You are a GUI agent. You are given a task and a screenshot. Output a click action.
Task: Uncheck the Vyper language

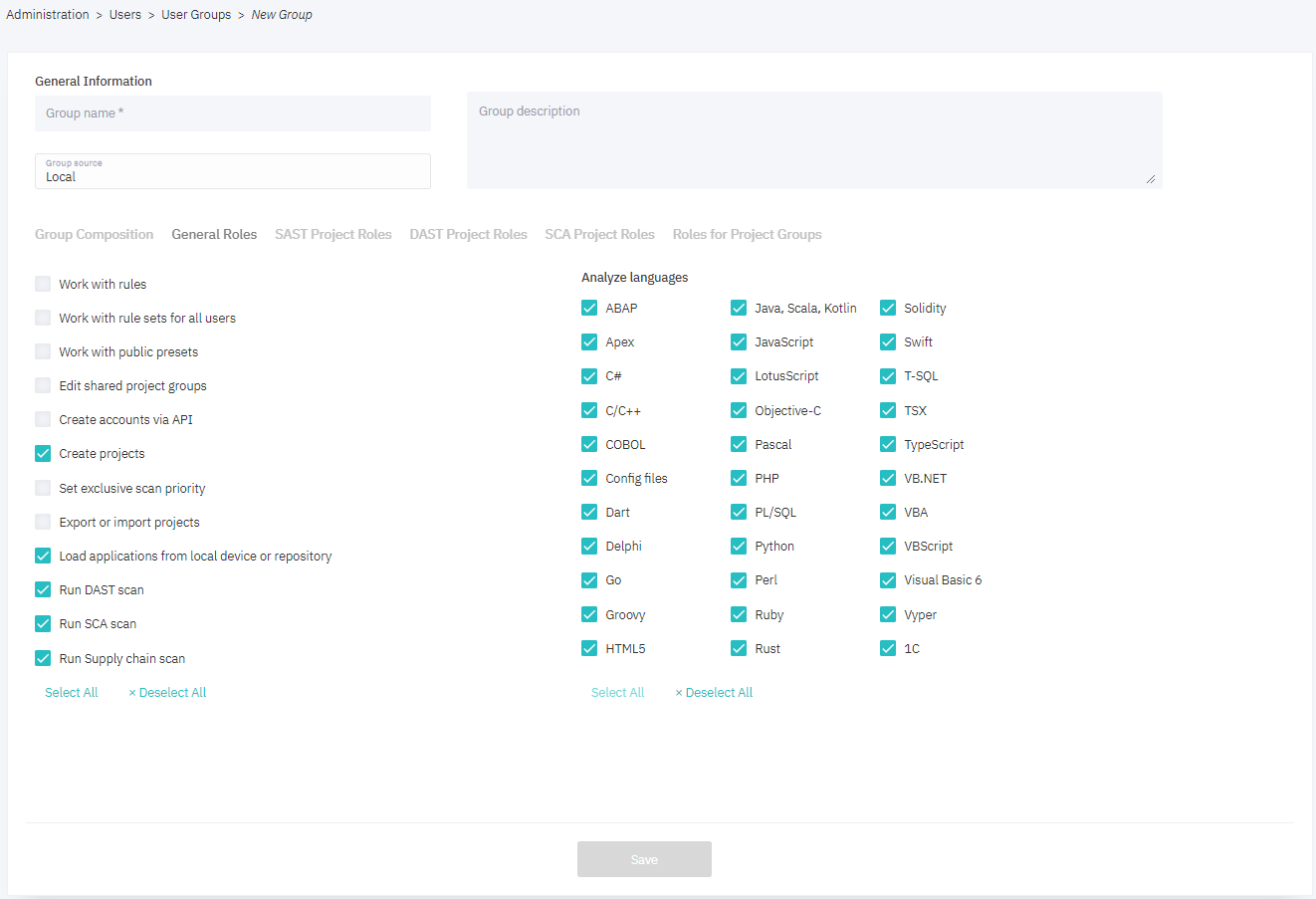click(x=888, y=614)
